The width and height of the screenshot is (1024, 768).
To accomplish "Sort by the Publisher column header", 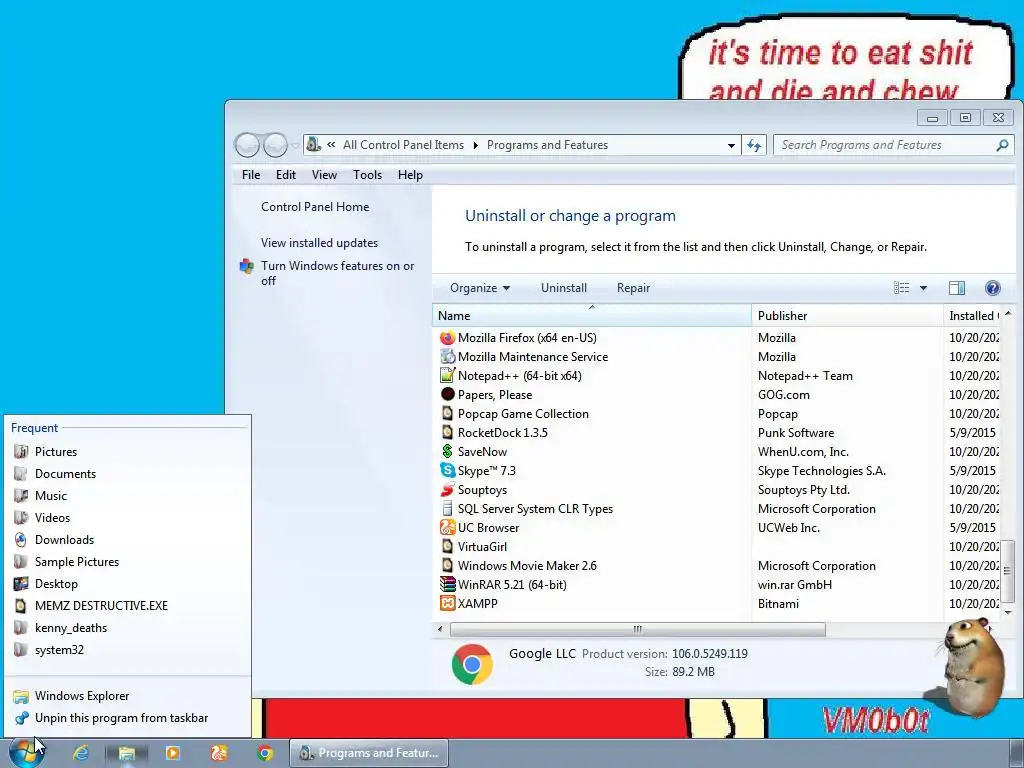I will click(x=847, y=315).
